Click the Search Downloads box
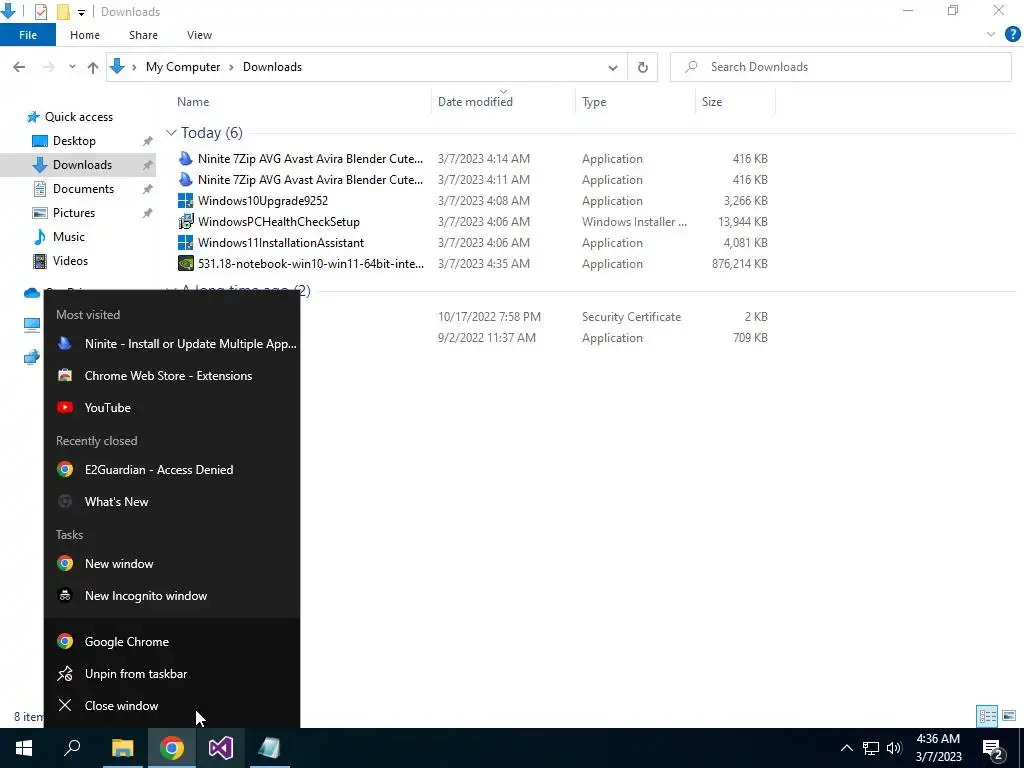This screenshot has height=768, width=1024. click(840, 67)
